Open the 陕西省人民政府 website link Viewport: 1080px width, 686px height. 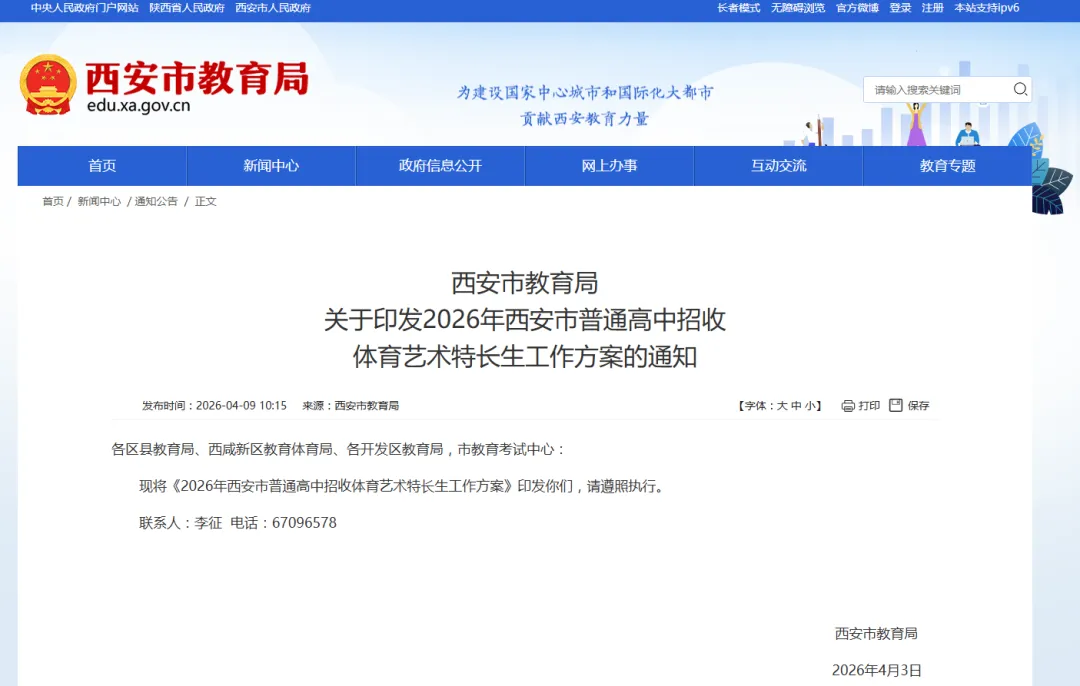[x=187, y=8]
